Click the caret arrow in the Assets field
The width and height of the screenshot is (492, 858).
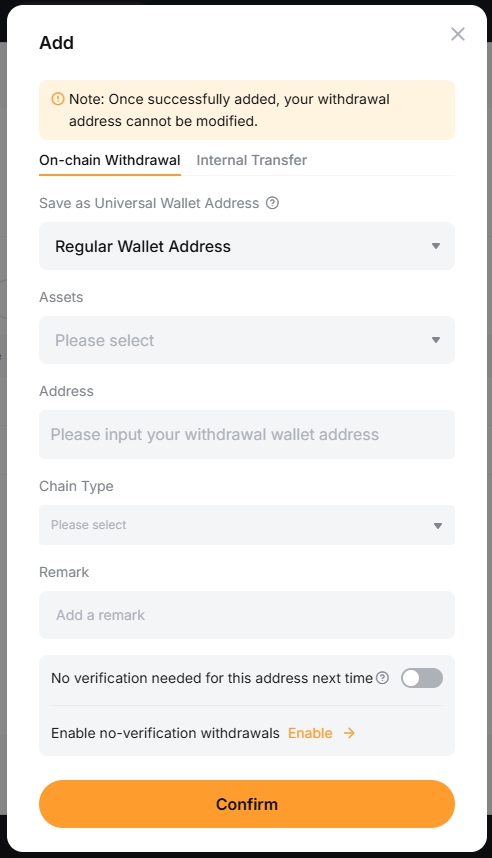(436, 340)
